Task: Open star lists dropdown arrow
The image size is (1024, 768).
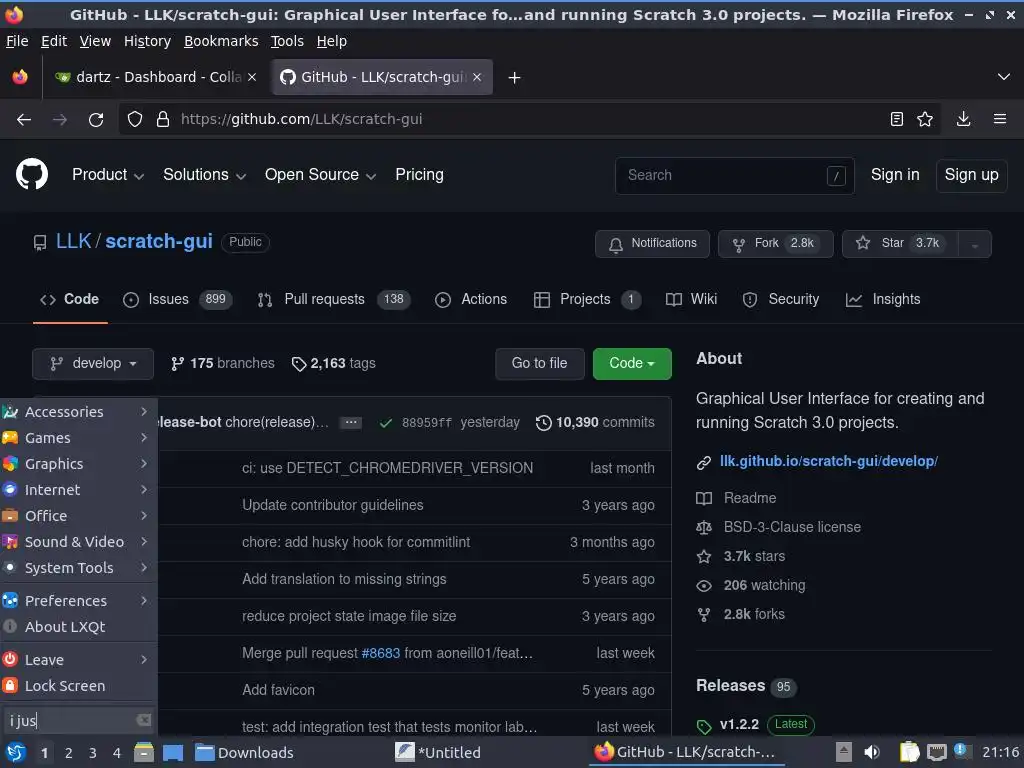Action: click(x=975, y=244)
